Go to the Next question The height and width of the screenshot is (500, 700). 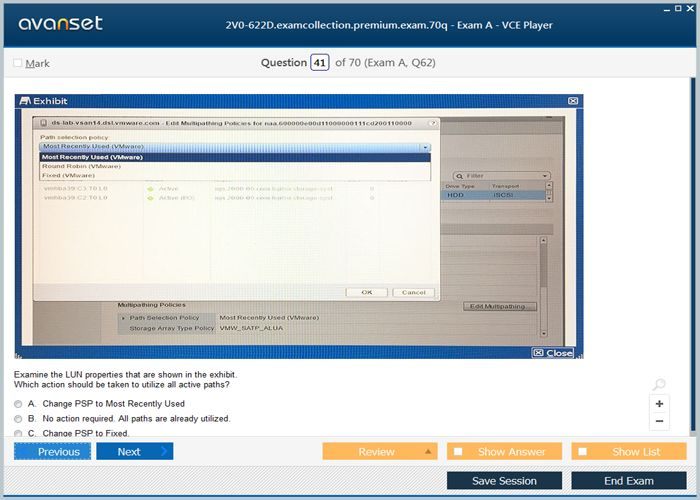134,452
